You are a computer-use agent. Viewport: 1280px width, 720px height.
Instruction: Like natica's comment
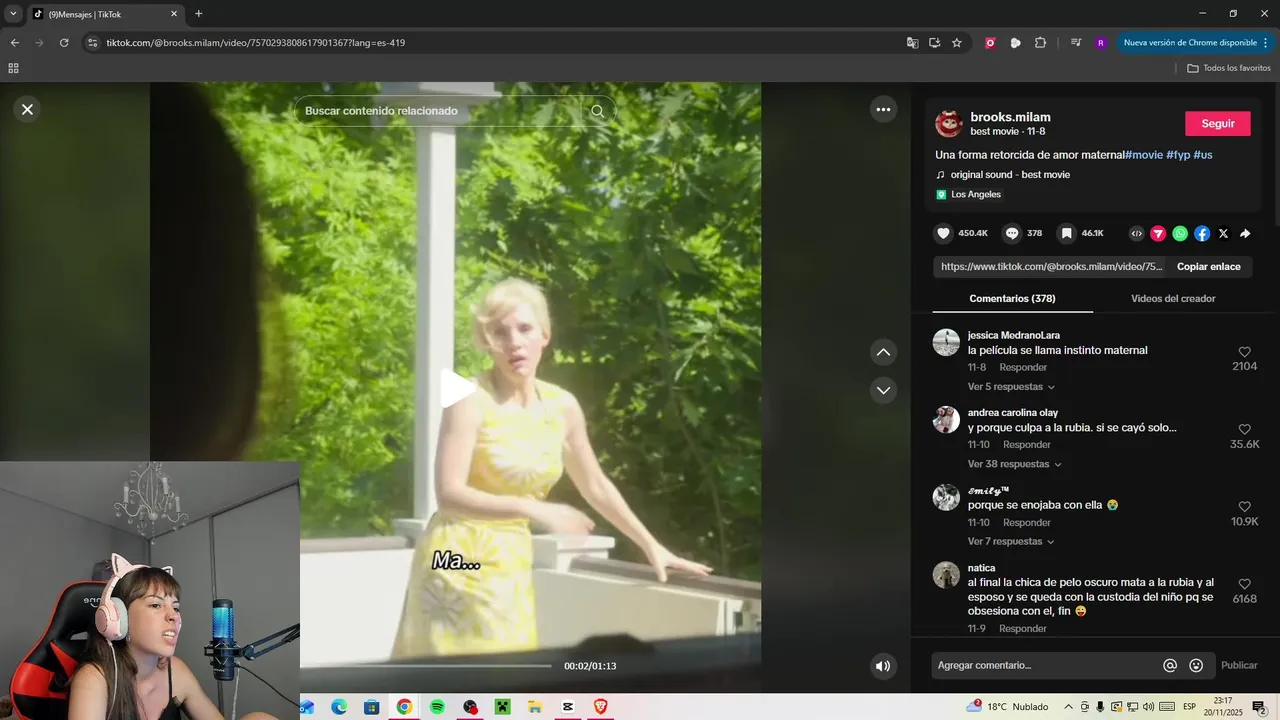(x=1245, y=584)
